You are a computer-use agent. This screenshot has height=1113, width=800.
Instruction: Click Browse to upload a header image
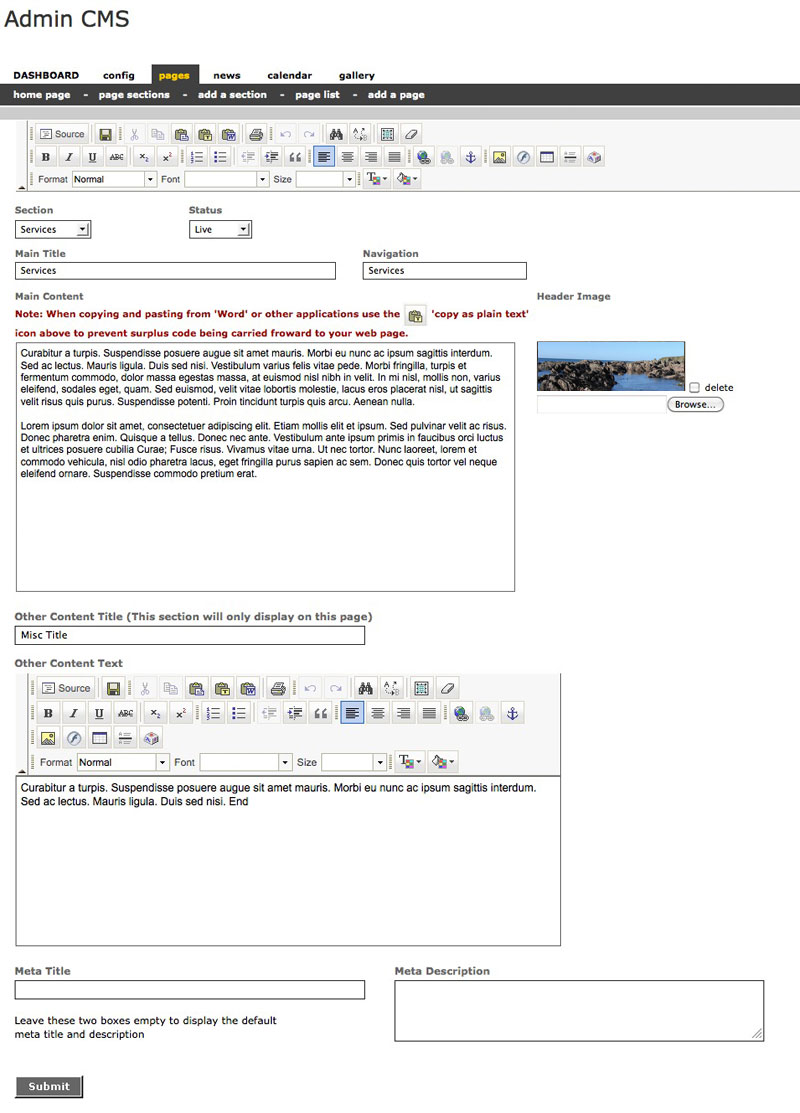tap(696, 404)
